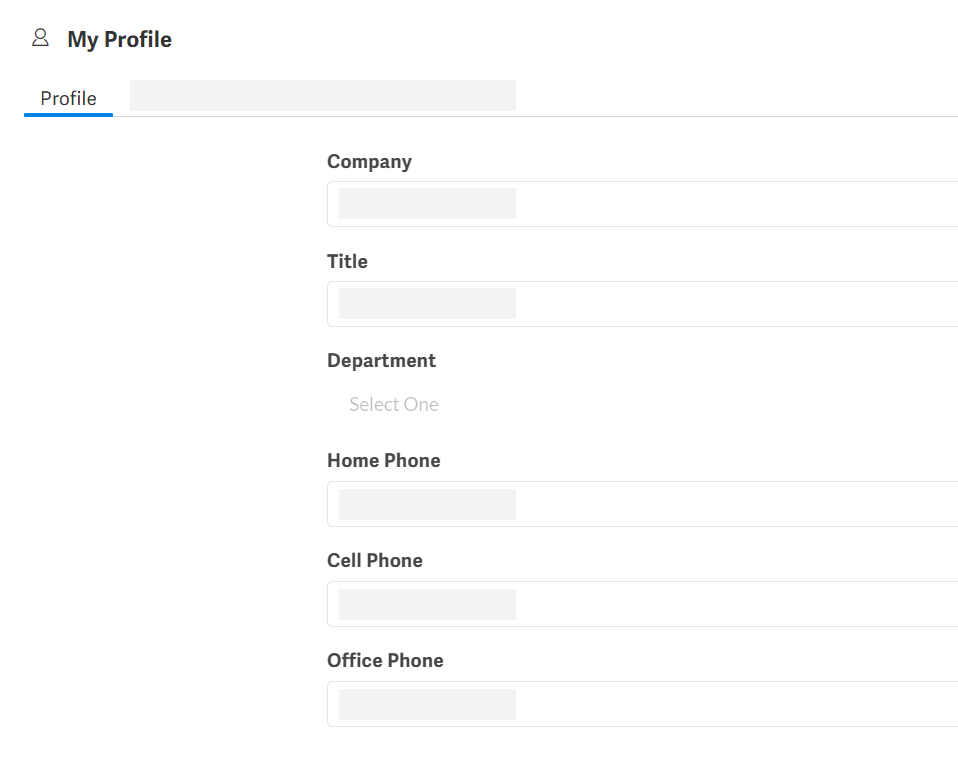958x757 pixels.
Task: Click the Home Phone field label
Action: click(x=384, y=461)
